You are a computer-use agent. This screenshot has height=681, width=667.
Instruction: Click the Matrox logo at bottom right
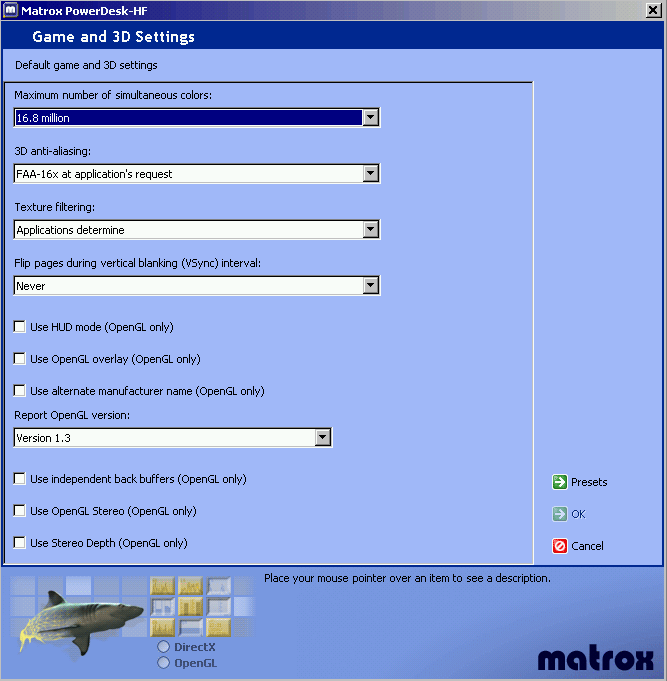595,658
